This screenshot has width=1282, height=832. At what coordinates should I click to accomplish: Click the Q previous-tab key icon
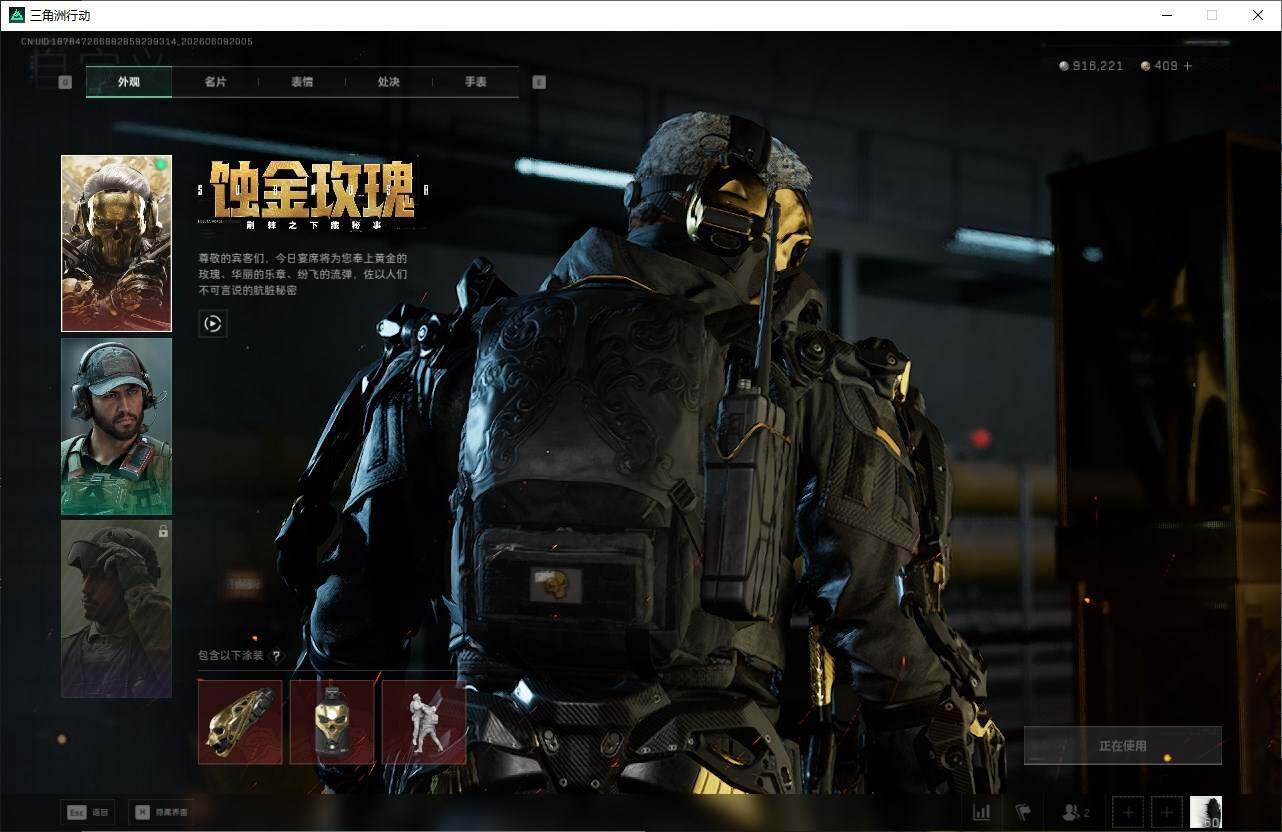pyautogui.click(x=65, y=82)
